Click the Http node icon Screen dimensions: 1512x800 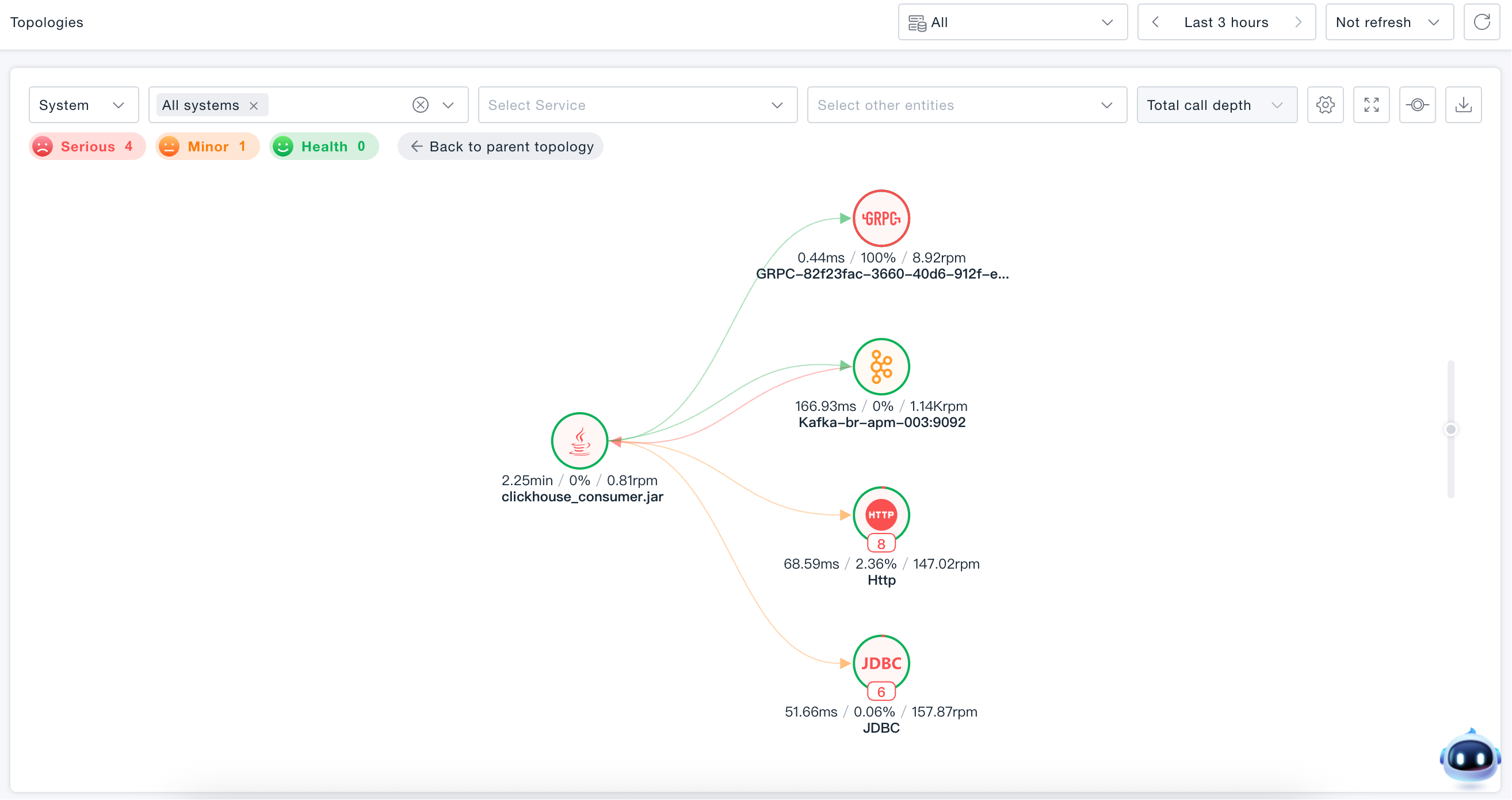pos(881,515)
